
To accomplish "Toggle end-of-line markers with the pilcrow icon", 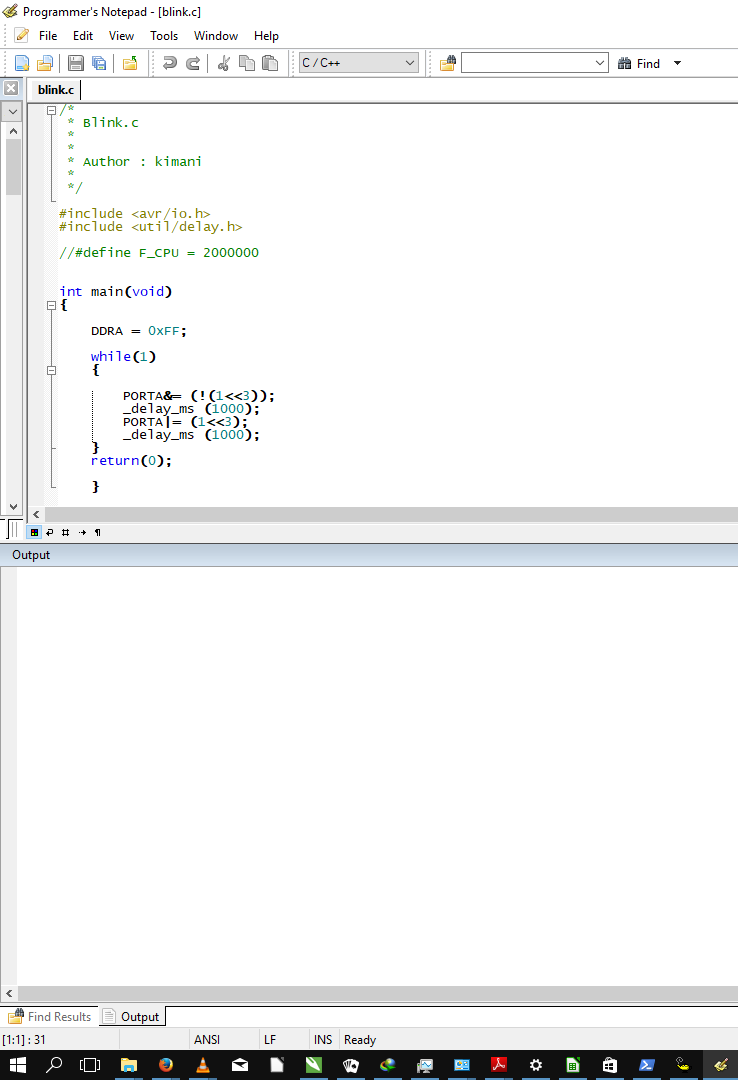I will pyautogui.click(x=98, y=532).
